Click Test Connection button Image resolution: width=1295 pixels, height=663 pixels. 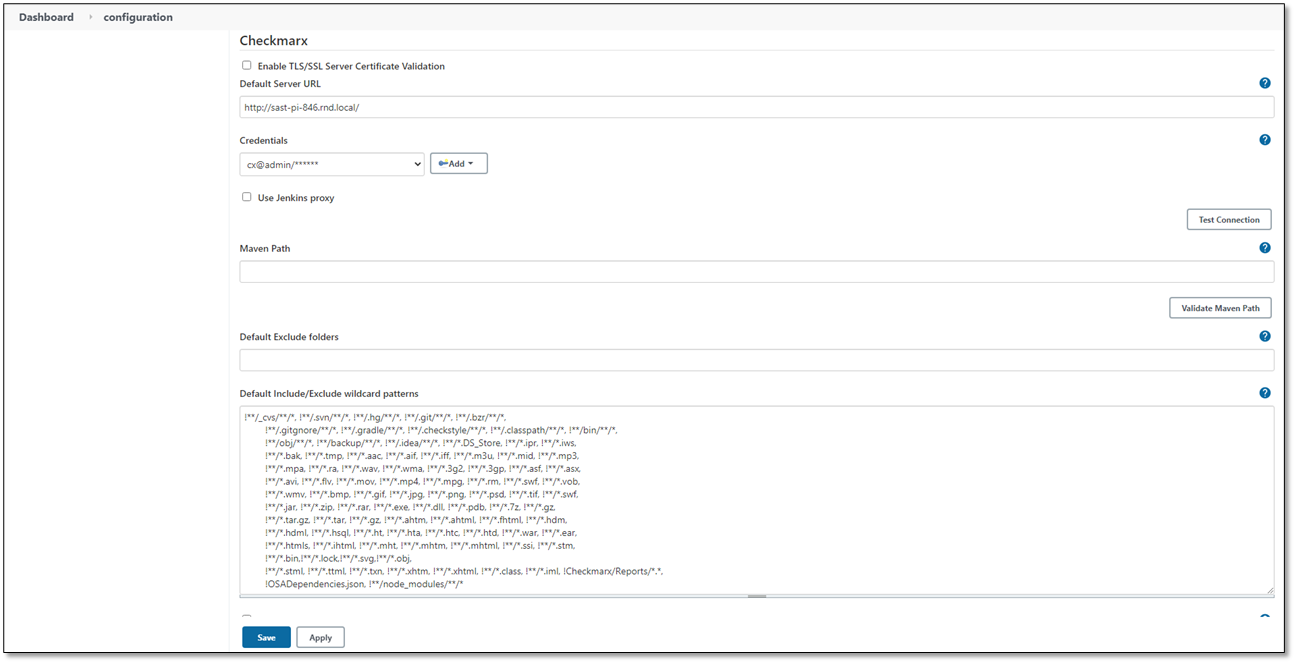(1229, 220)
